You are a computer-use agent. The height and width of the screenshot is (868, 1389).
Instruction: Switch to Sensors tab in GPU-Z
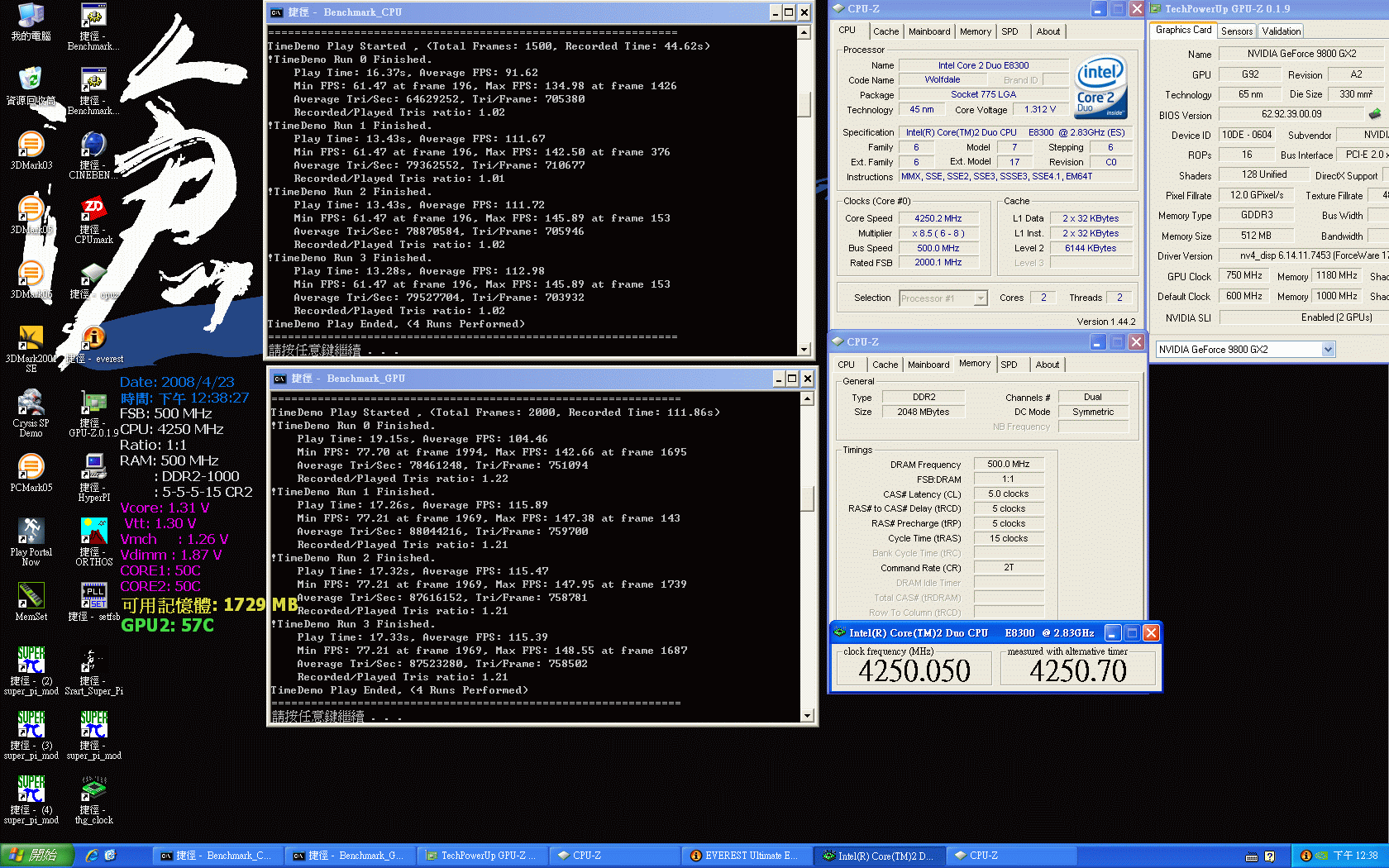click(1237, 31)
